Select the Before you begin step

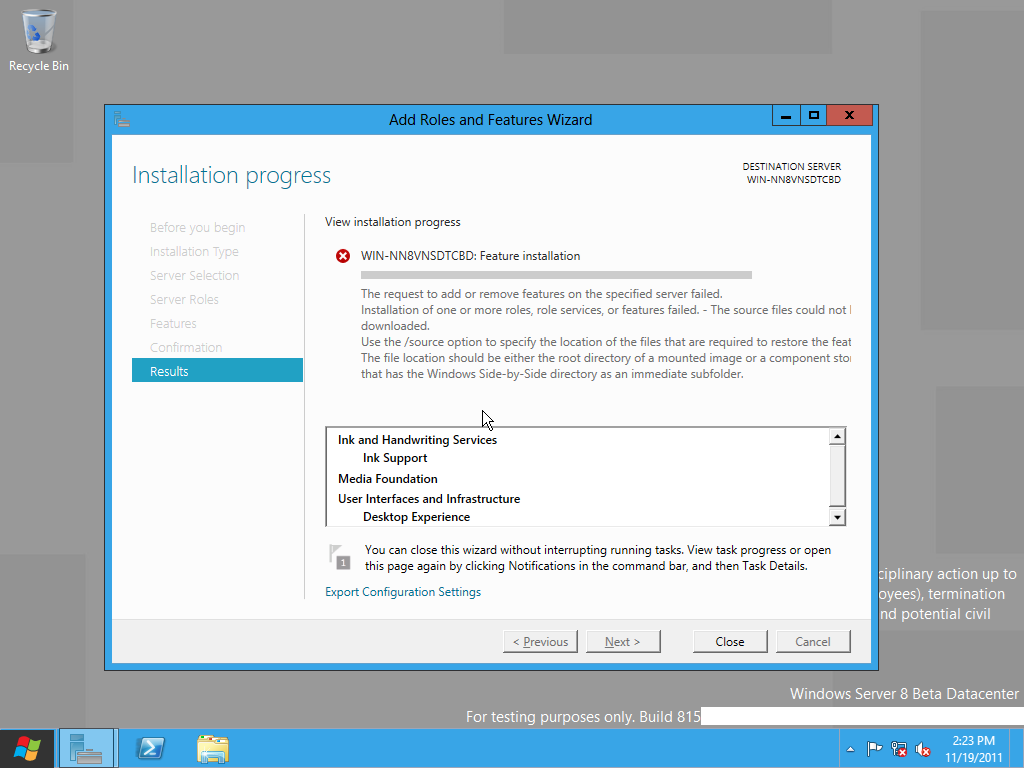(197, 227)
